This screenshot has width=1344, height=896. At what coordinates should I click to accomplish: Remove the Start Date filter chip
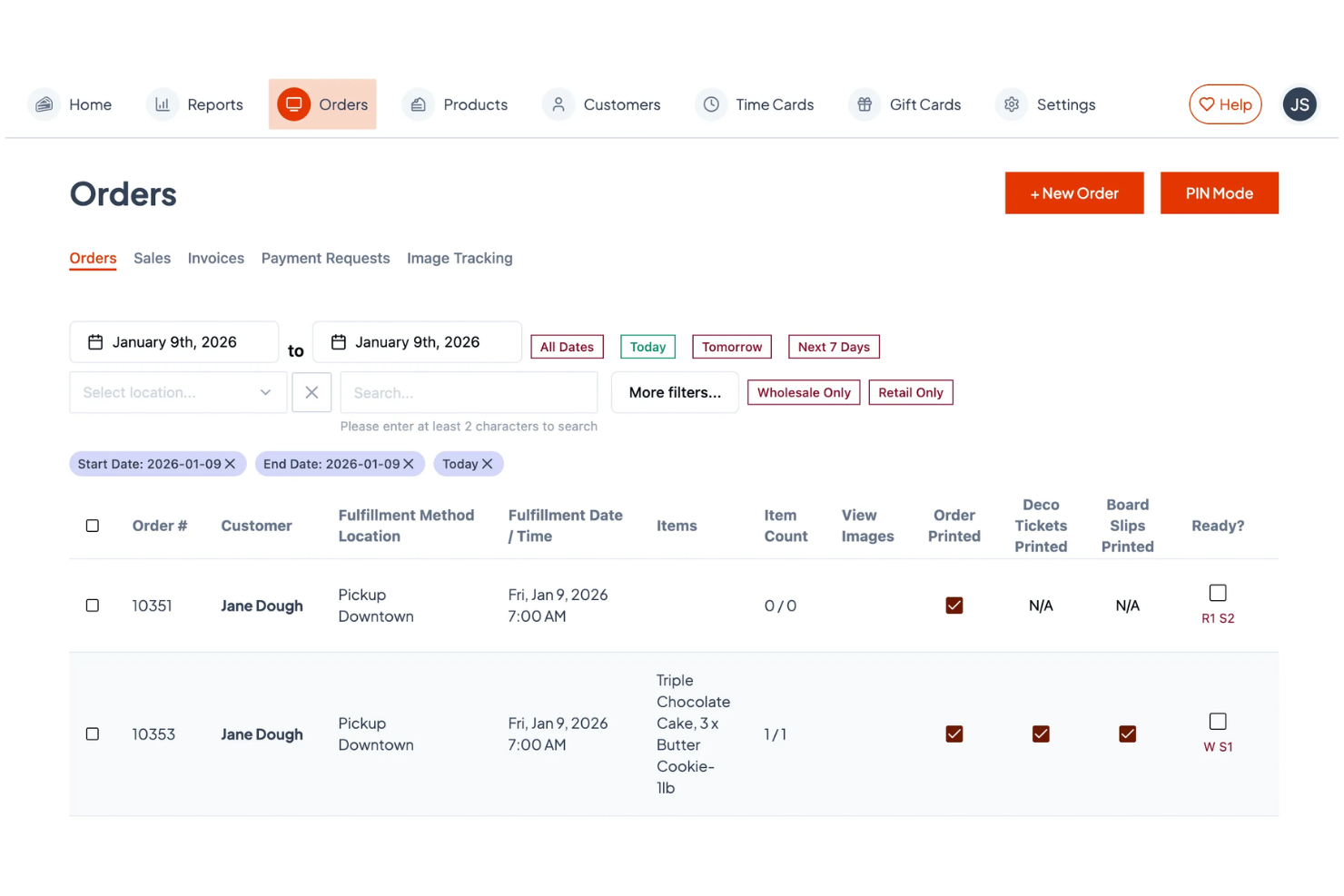point(231,464)
